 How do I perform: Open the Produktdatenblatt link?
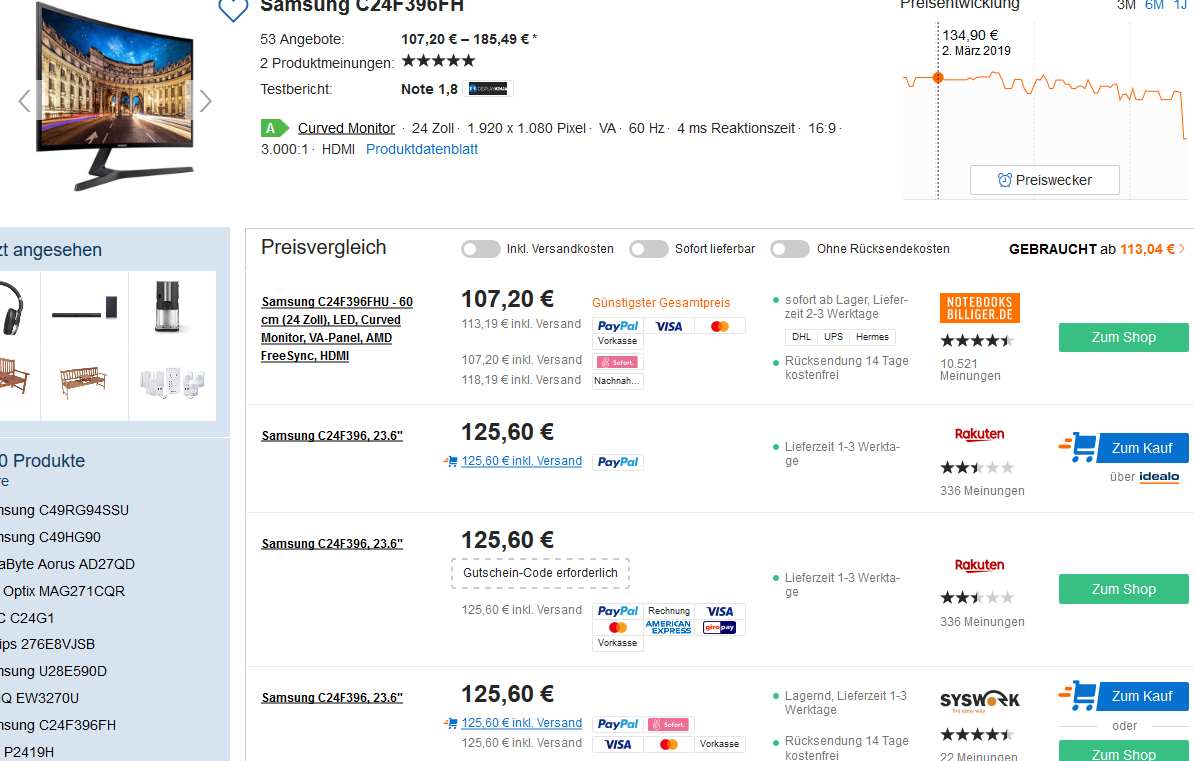(422, 149)
